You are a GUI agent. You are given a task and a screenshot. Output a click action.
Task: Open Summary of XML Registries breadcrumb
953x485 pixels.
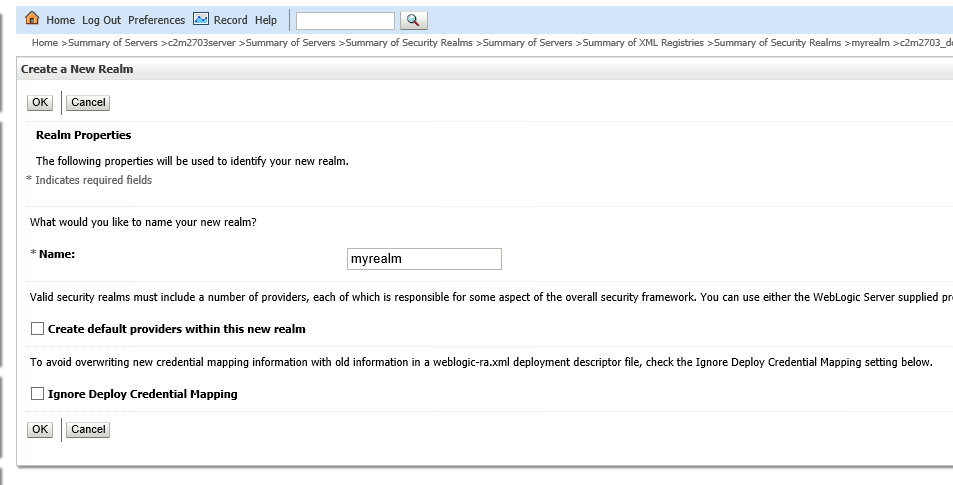click(x=643, y=43)
